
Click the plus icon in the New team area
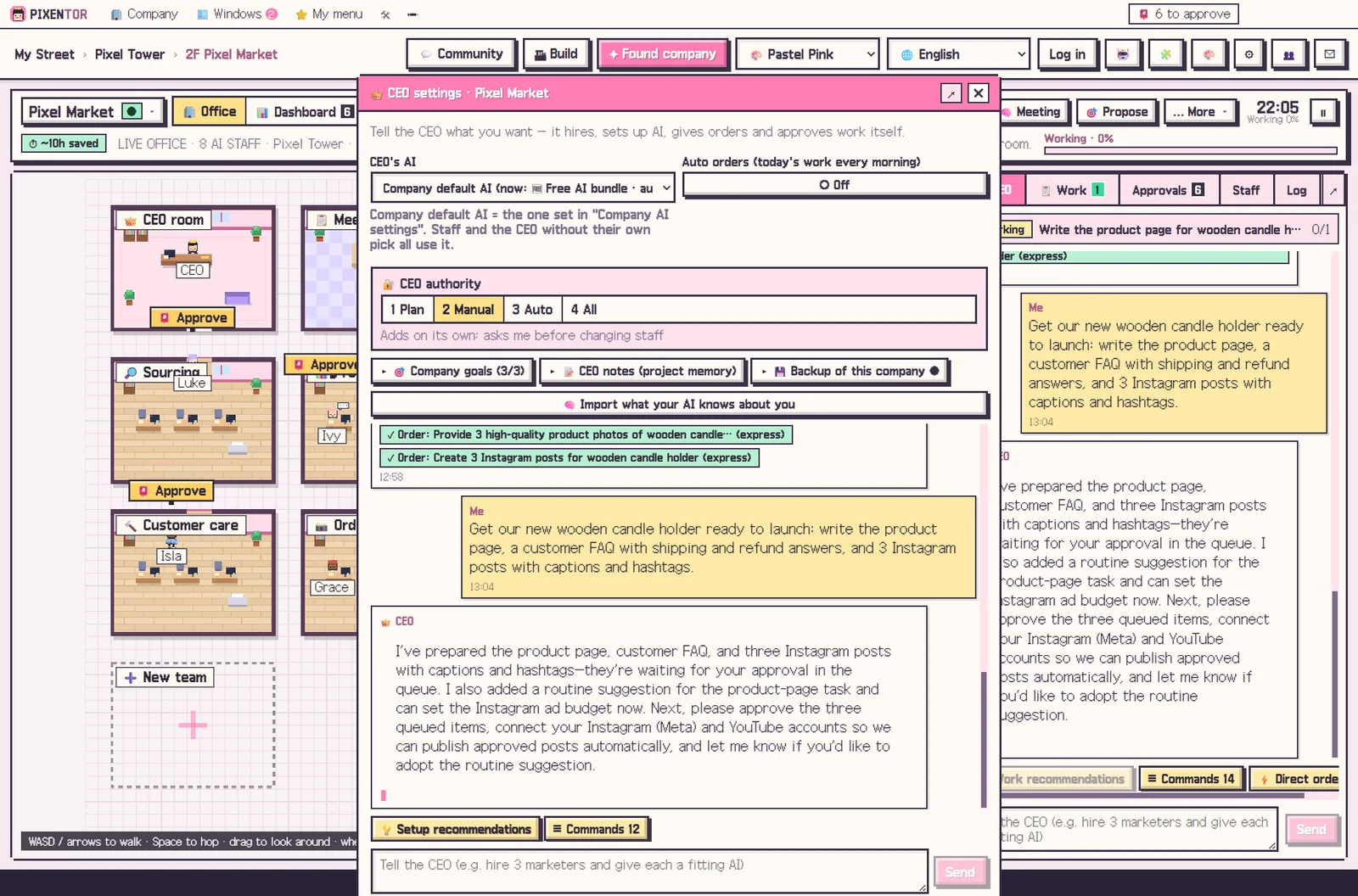tap(193, 725)
